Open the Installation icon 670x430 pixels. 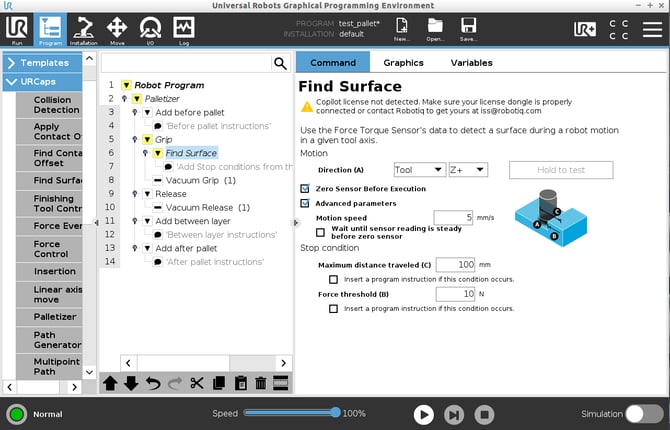[84, 29]
